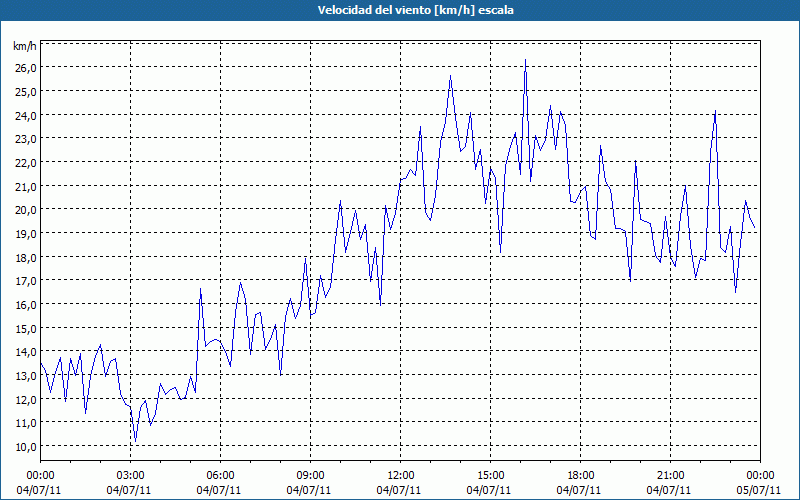The image size is (800, 500).
Task: Click the 19,0 y-axis label
Action: coord(25,234)
